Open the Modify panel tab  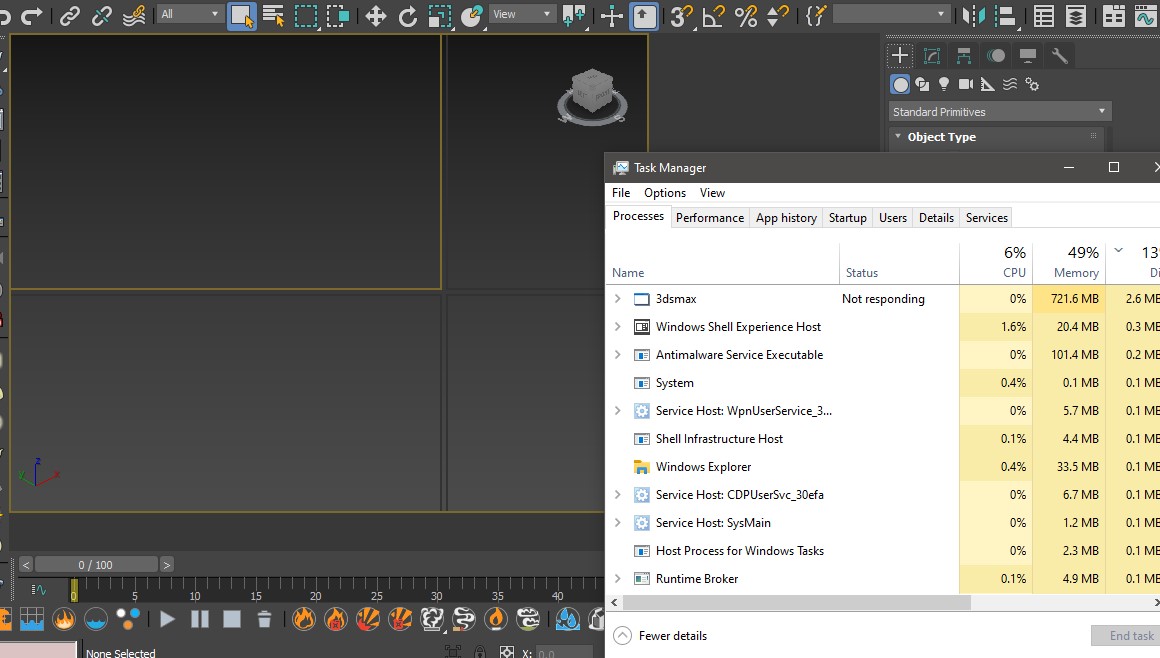(932, 56)
